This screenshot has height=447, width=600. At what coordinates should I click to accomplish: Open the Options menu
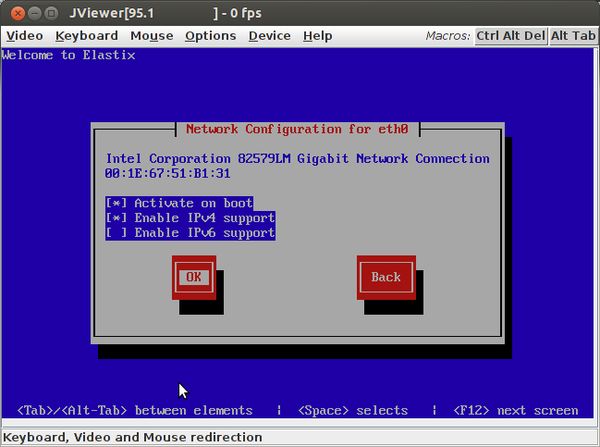(x=210, y=36)
